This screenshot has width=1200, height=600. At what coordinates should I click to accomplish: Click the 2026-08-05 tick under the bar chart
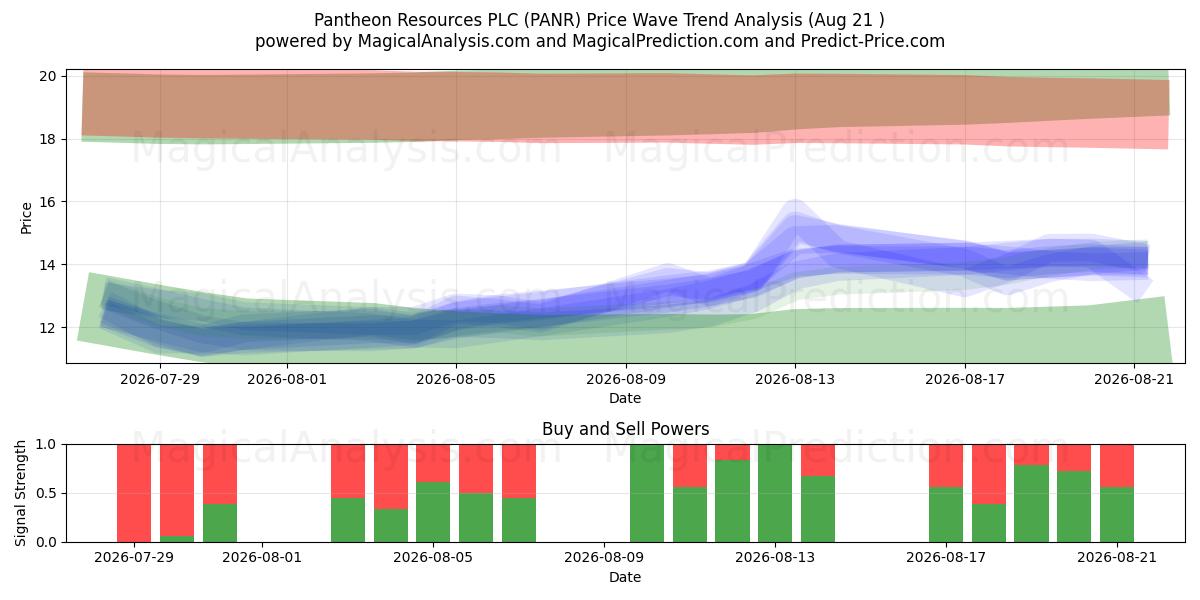433,558
